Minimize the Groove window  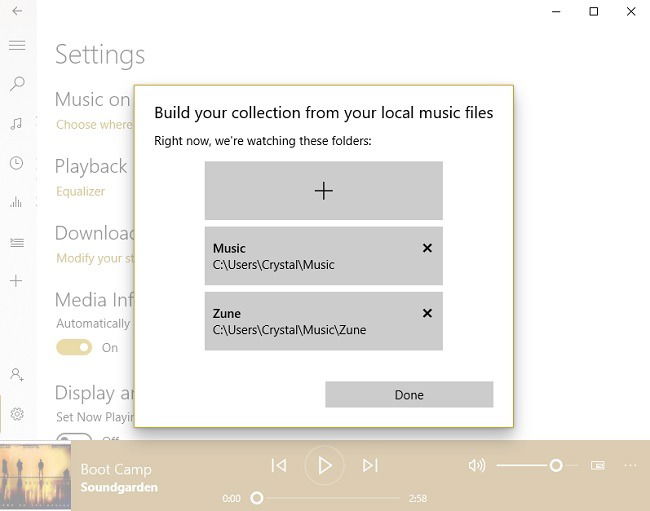point(556,11)
